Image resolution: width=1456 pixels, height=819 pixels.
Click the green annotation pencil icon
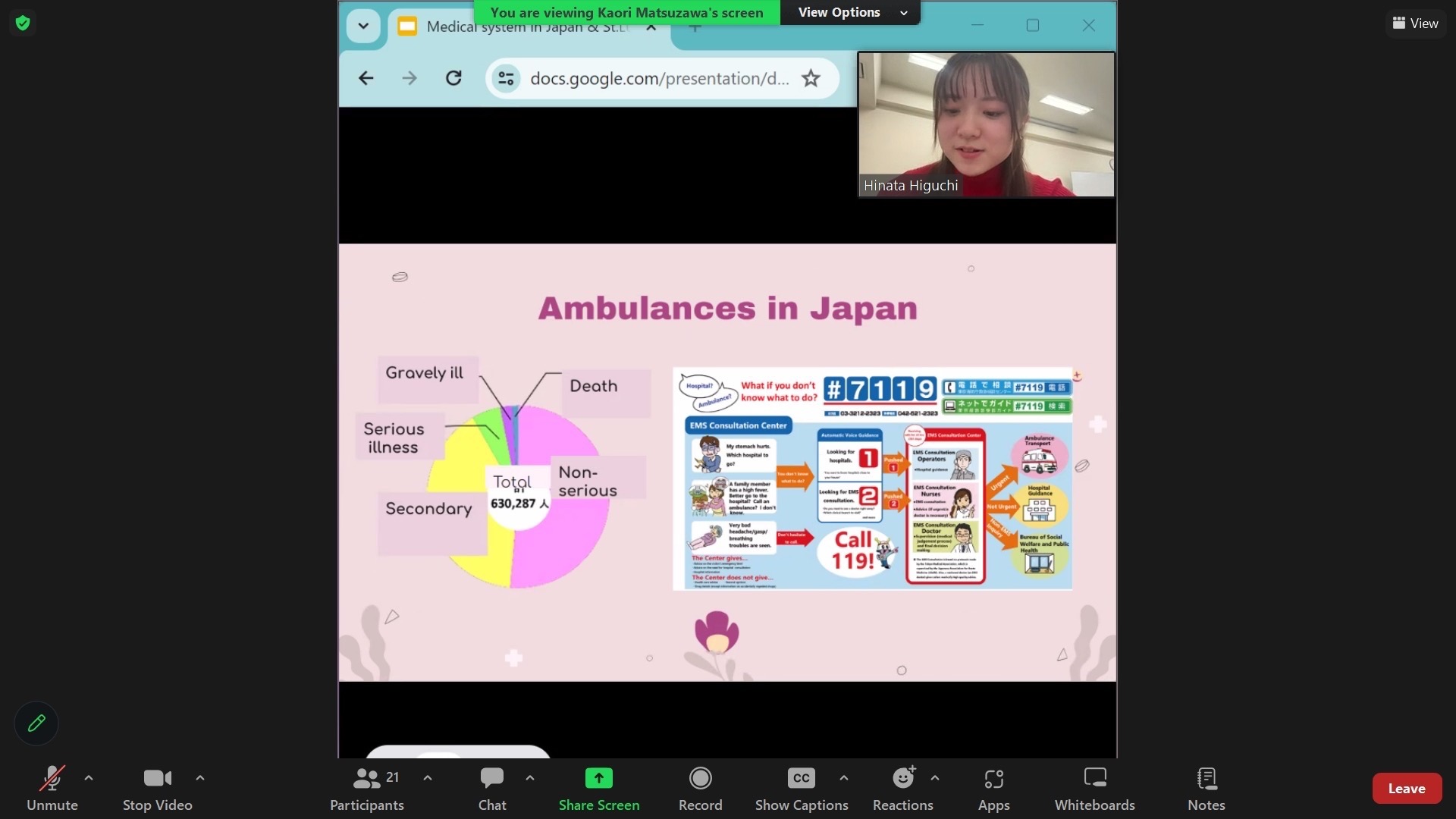36,723
